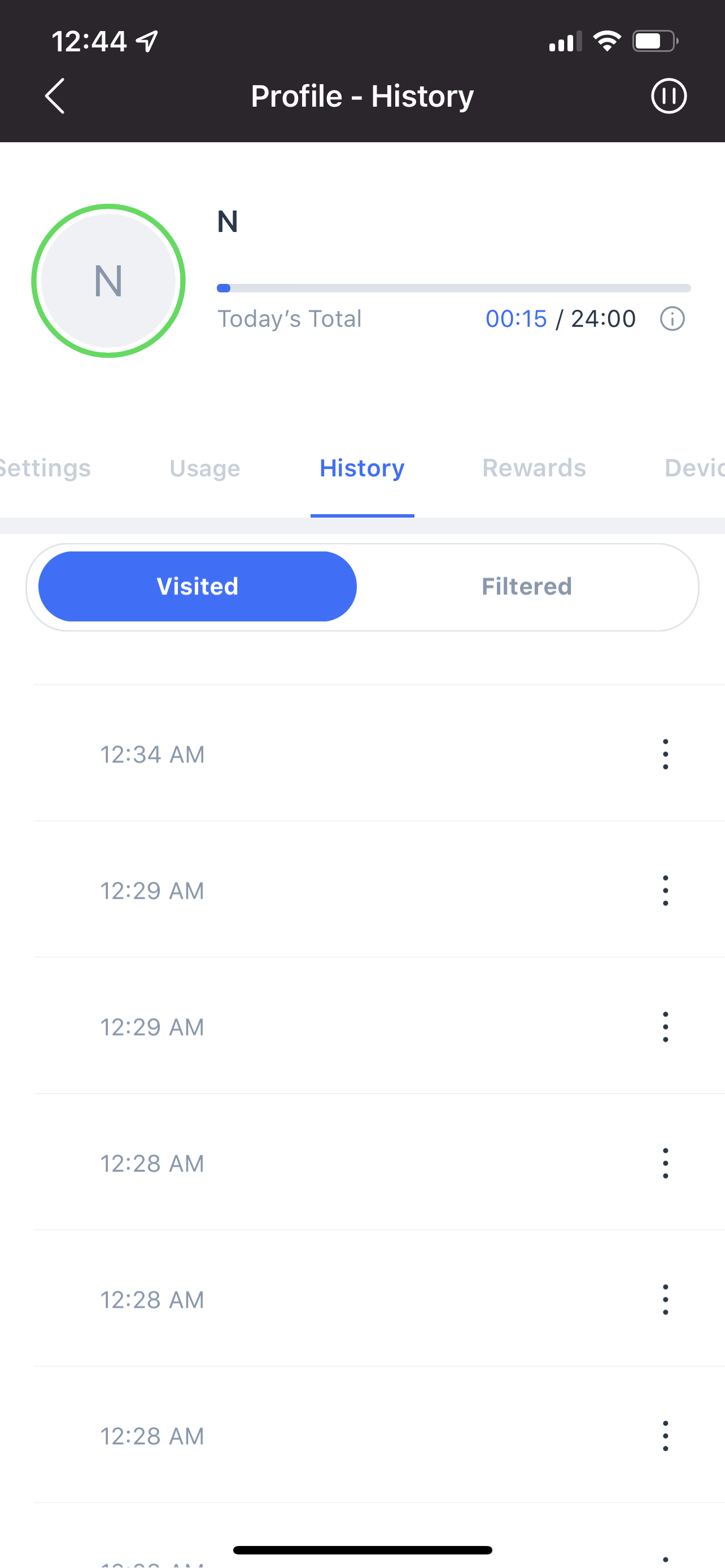This screenshot has height=1568, width=725.
Task: Click Today's Total usage progress bar
Action: (453, 288)
